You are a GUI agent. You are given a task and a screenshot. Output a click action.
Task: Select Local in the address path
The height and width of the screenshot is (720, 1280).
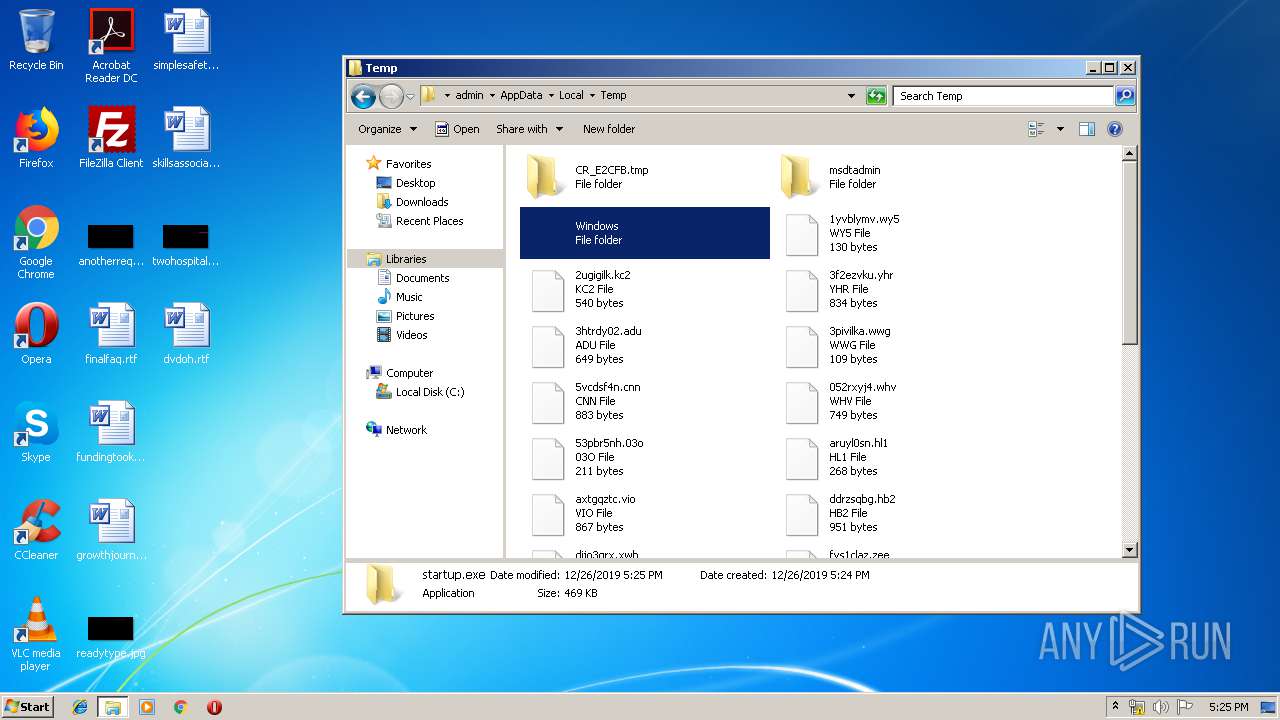571,96
